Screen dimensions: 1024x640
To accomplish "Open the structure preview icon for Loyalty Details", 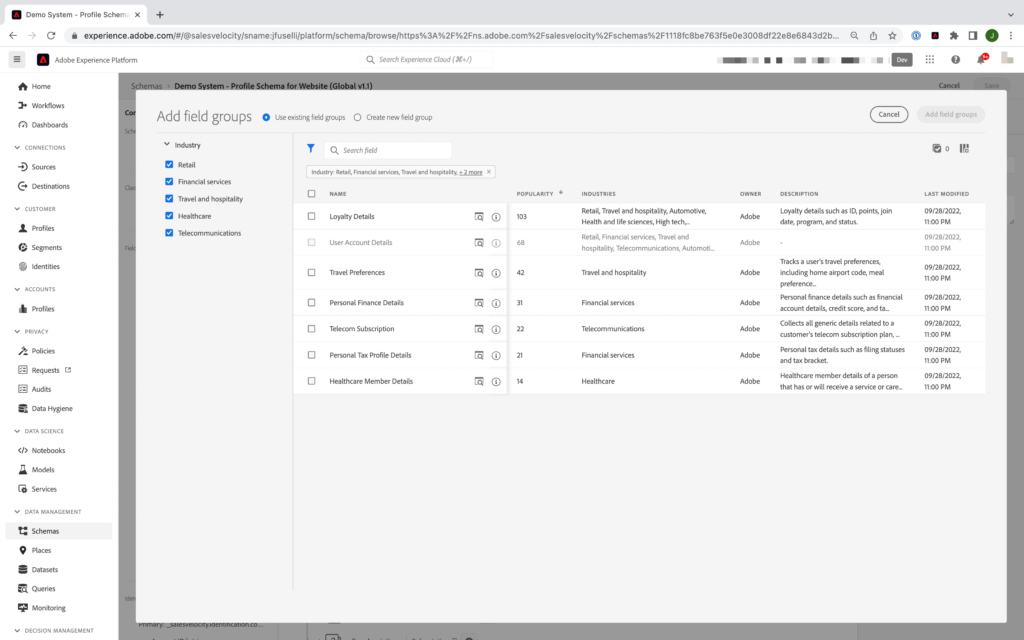I will 479,217.
